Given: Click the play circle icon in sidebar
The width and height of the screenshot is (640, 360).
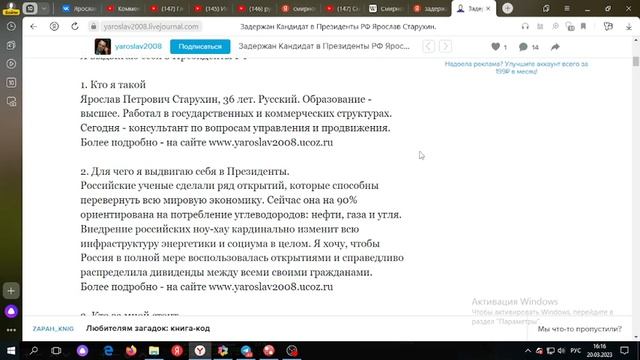Looking at the screenshot, I should [x=11, y=64].
